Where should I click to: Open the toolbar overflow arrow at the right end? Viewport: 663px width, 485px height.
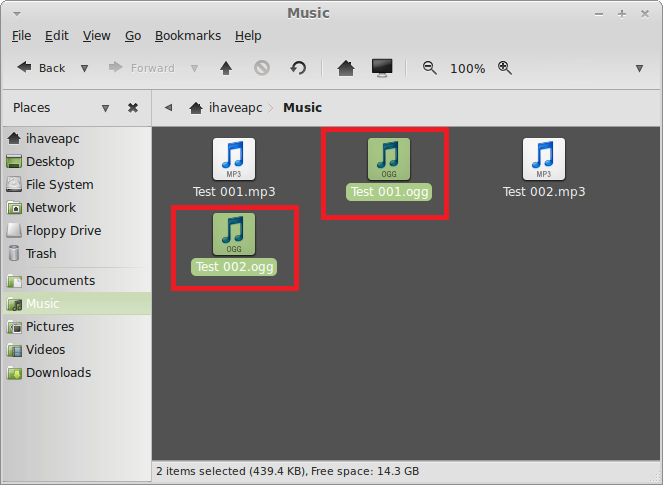click(639, 69)
